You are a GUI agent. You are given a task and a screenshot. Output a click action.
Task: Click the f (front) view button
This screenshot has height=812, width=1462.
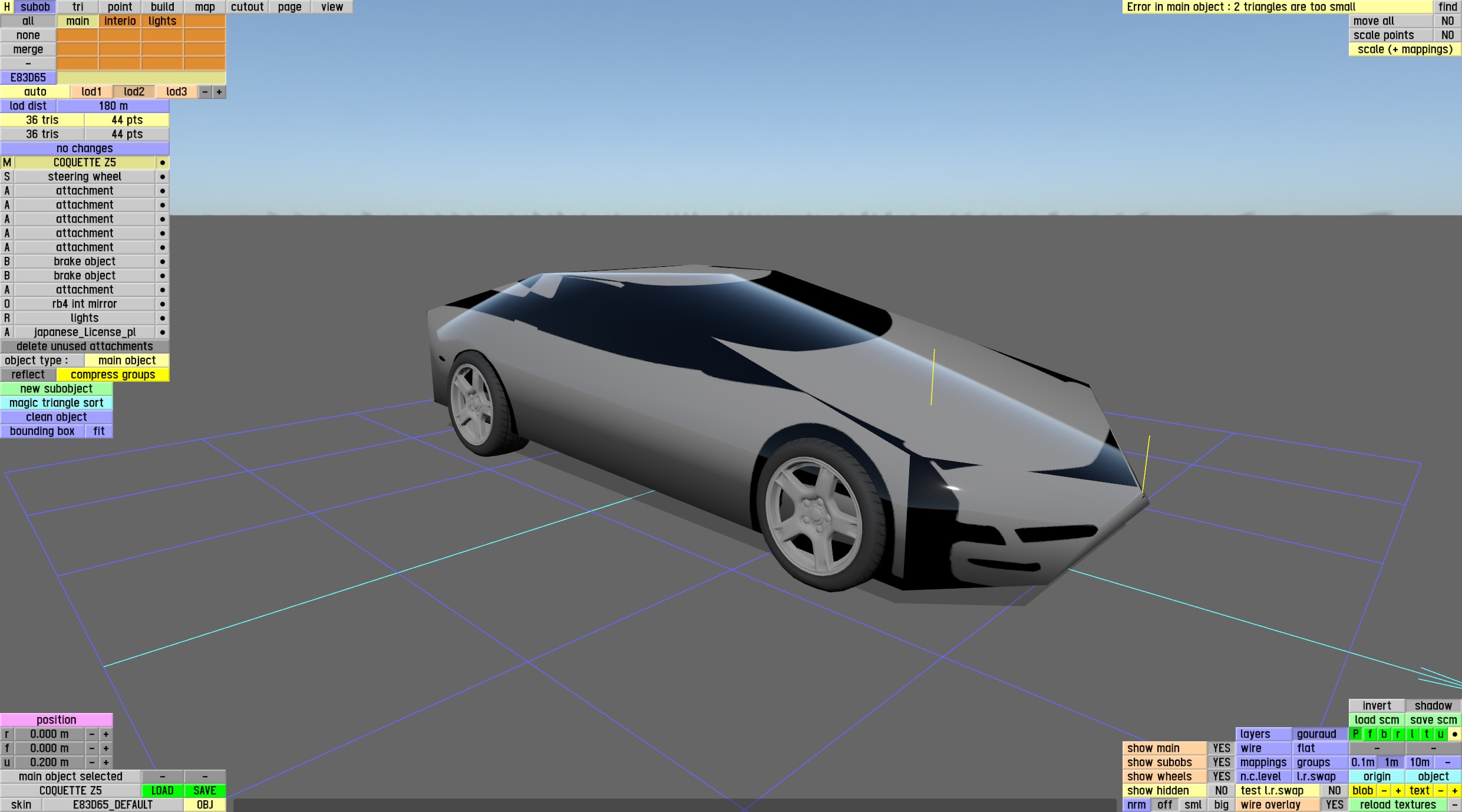pyautogui.click(x=1369, y=734)
